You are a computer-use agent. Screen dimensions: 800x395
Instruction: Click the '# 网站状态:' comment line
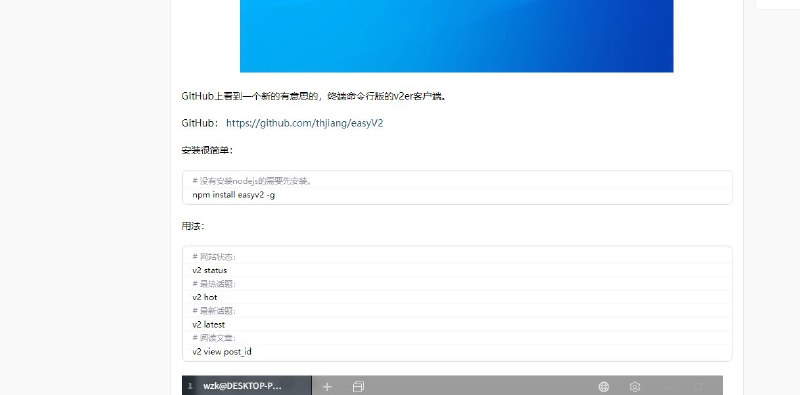pos(214,257)
